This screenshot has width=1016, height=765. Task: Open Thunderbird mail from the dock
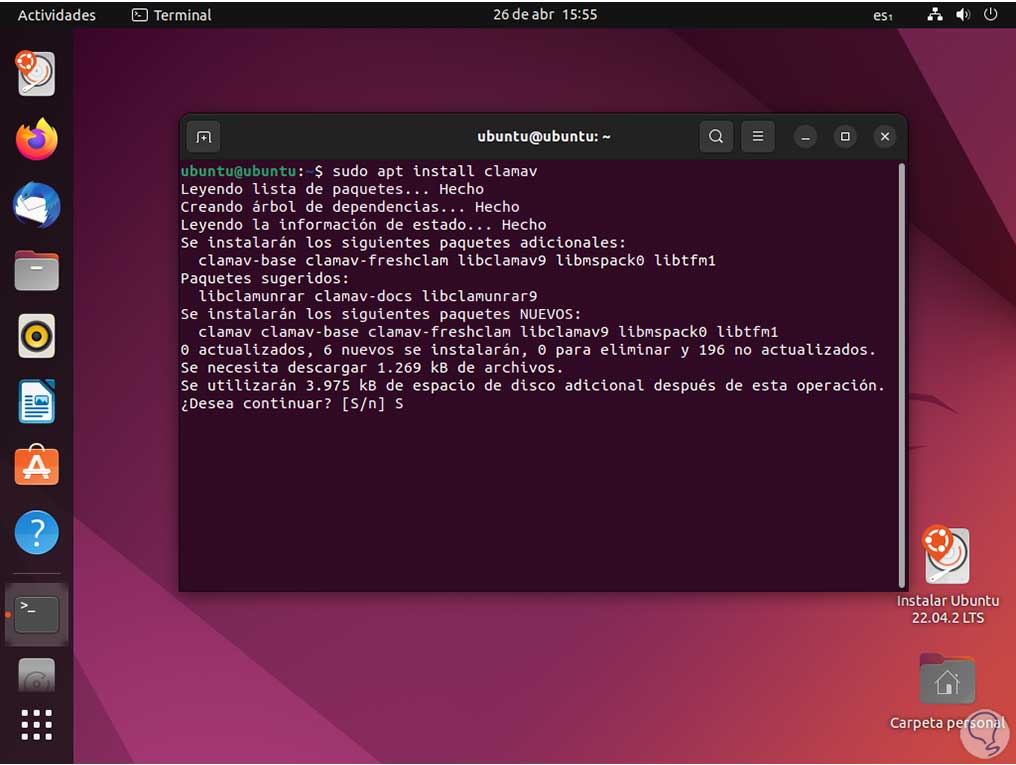[36, 205]
